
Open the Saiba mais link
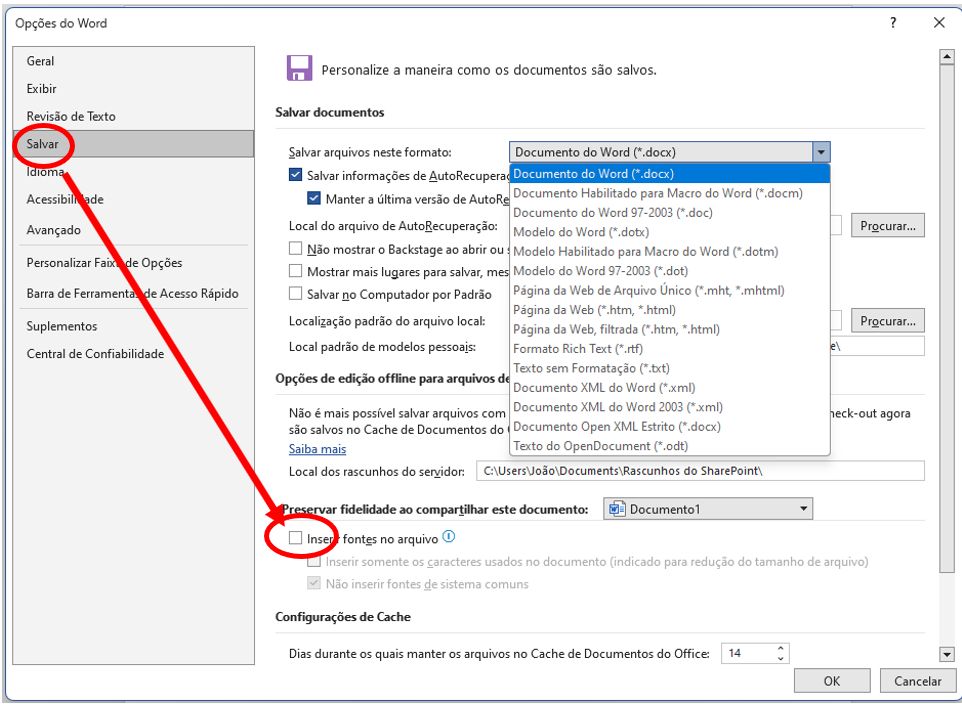click(317, 449)
